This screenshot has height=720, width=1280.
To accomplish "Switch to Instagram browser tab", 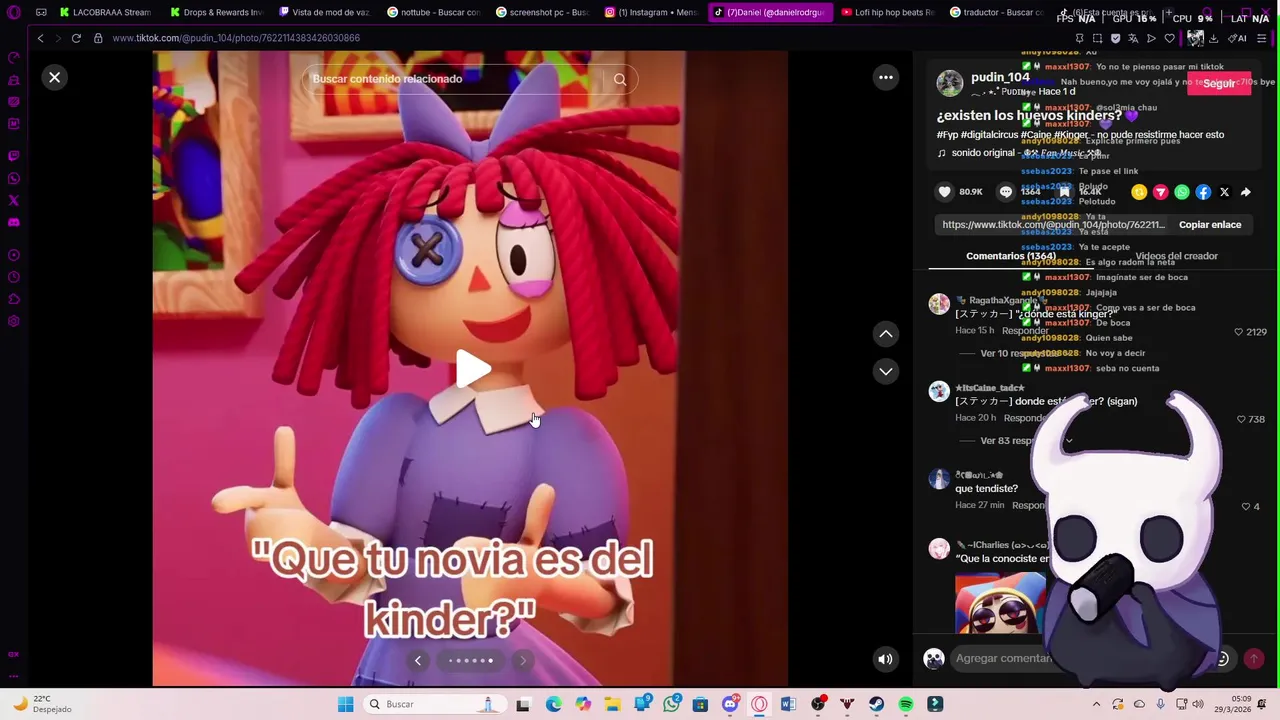I will coord(652,12).
